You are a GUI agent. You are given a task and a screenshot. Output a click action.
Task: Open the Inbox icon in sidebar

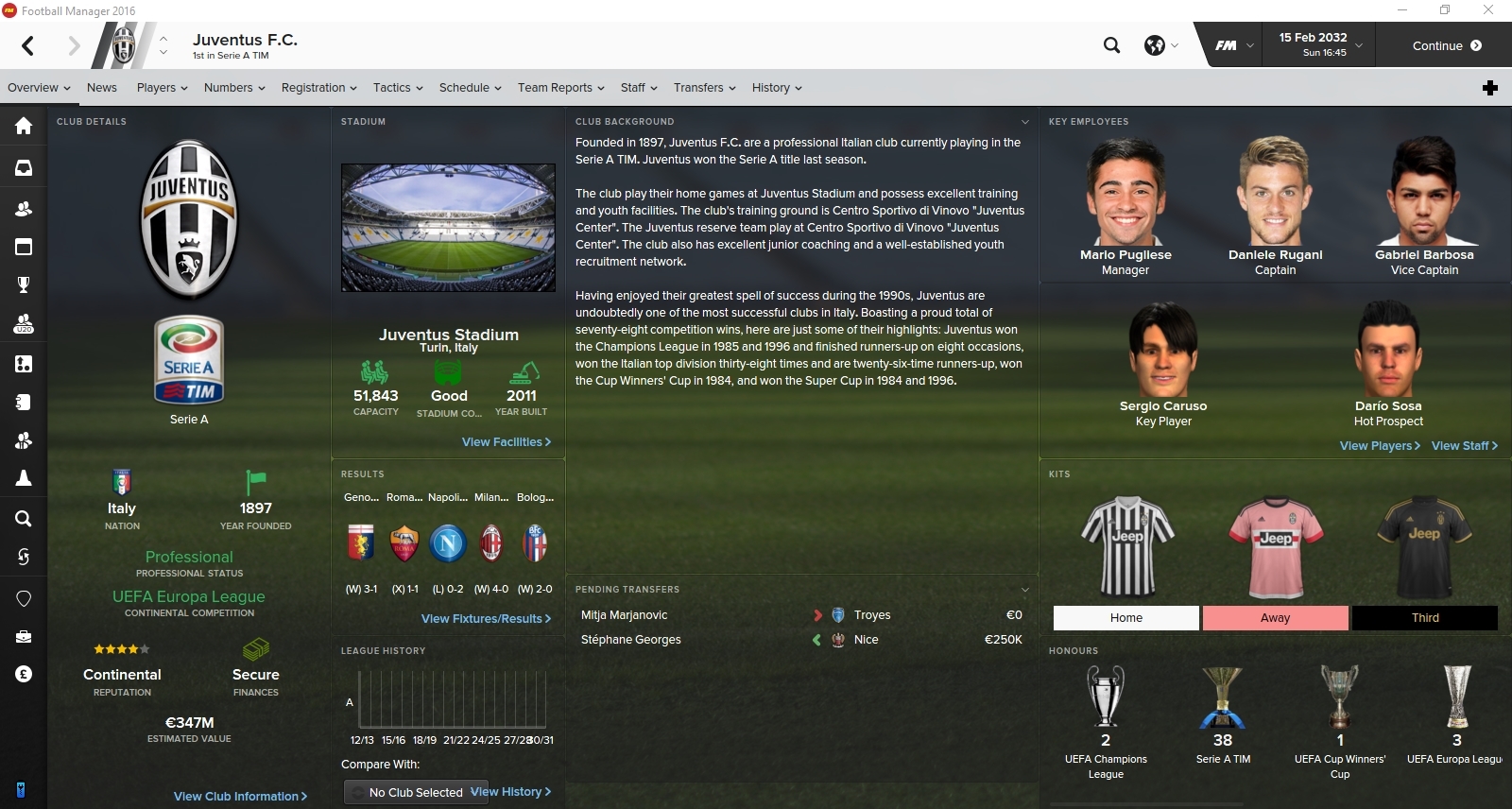click(24, 168)
